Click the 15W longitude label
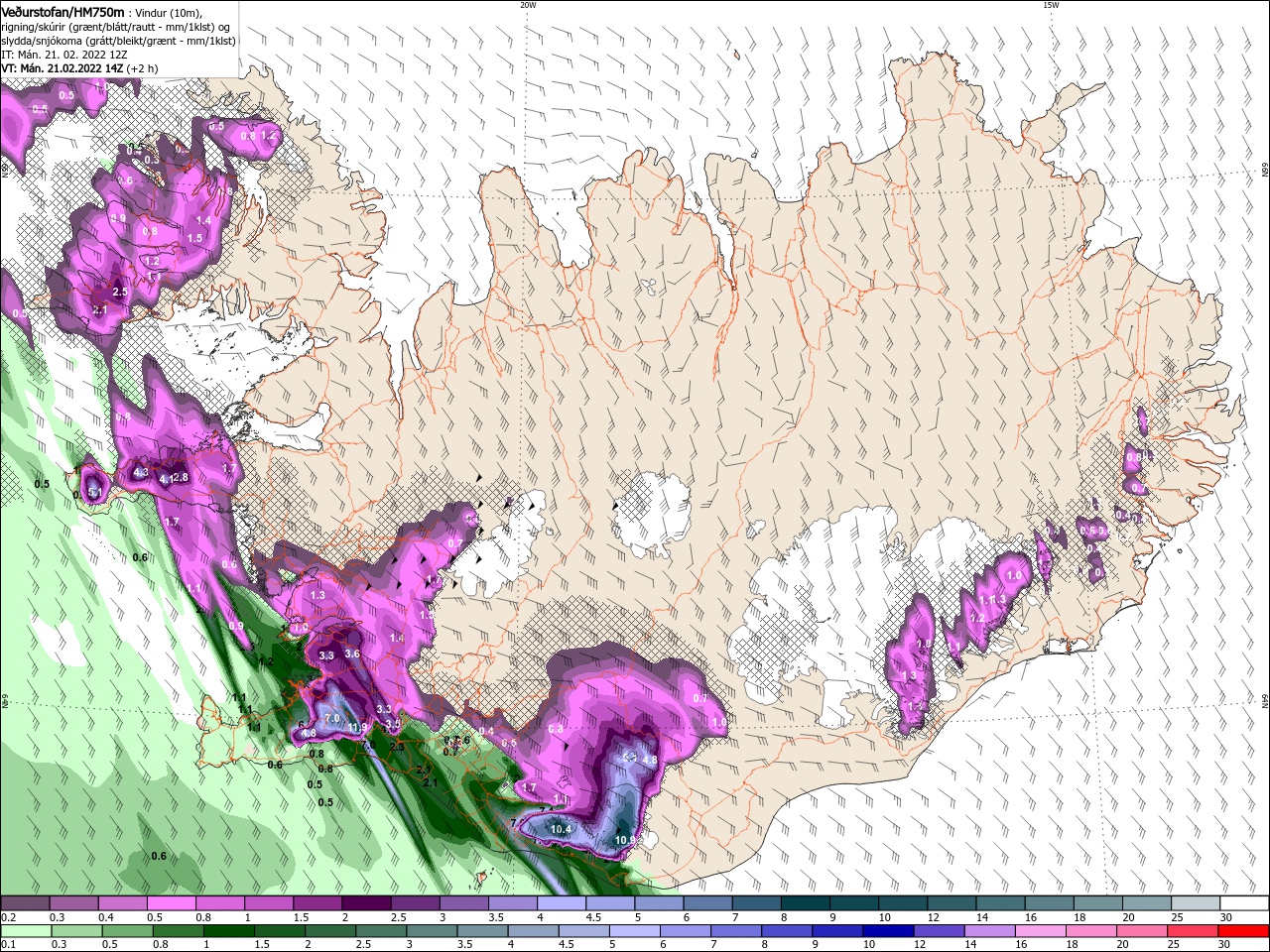This screenshot has height=952, width=1270. (1050, 4)
